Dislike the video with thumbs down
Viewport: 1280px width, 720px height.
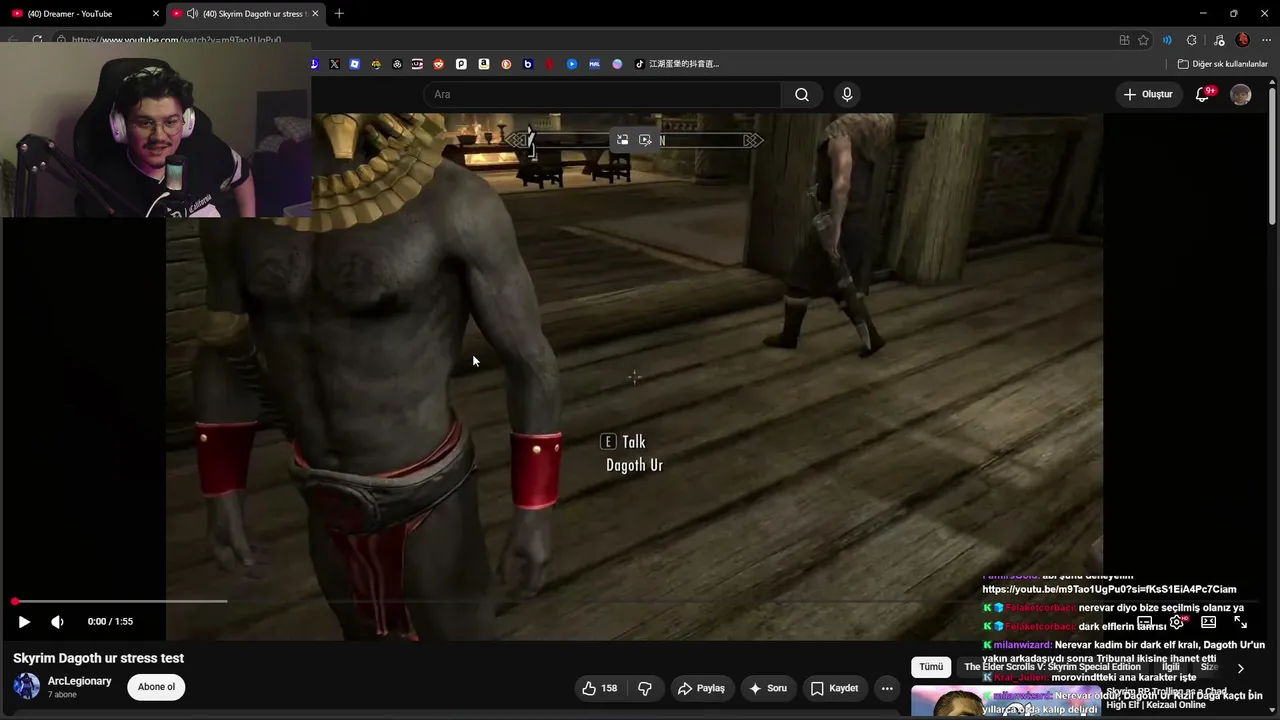[645, 688]
